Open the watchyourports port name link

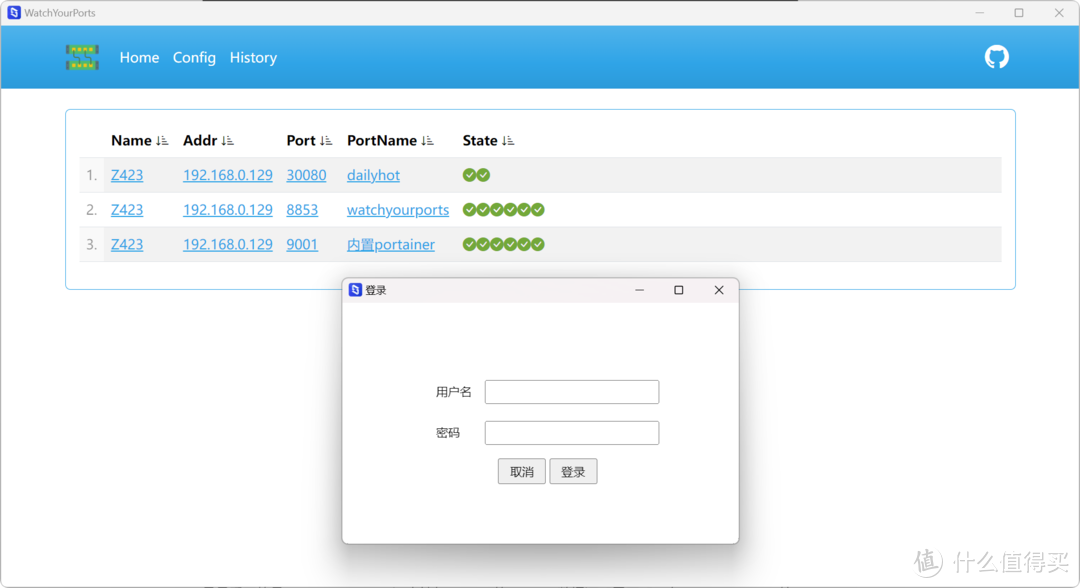click(397, 210)
